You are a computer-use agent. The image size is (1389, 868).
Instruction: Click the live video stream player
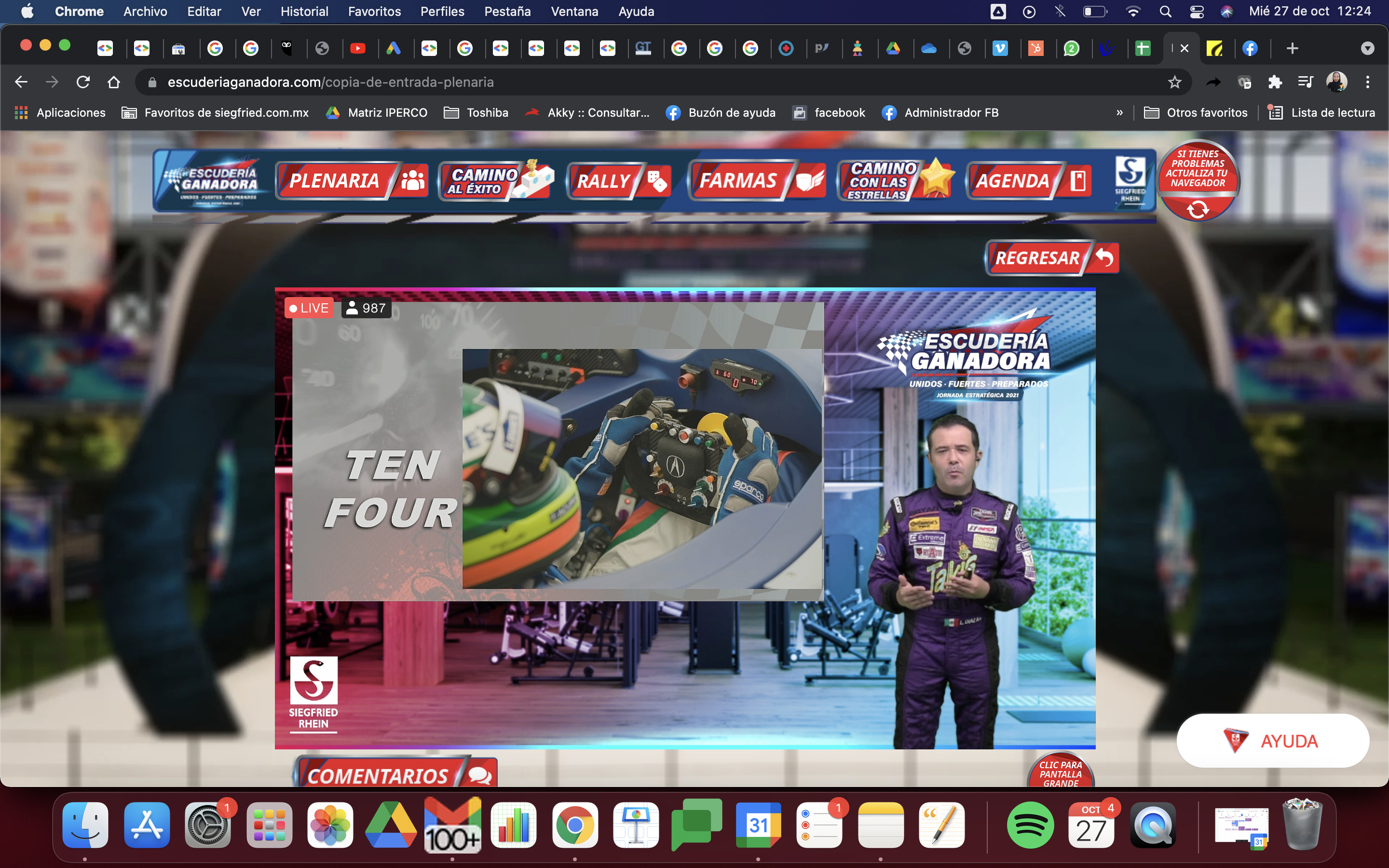pyautogui.click(x=685, y=518)
